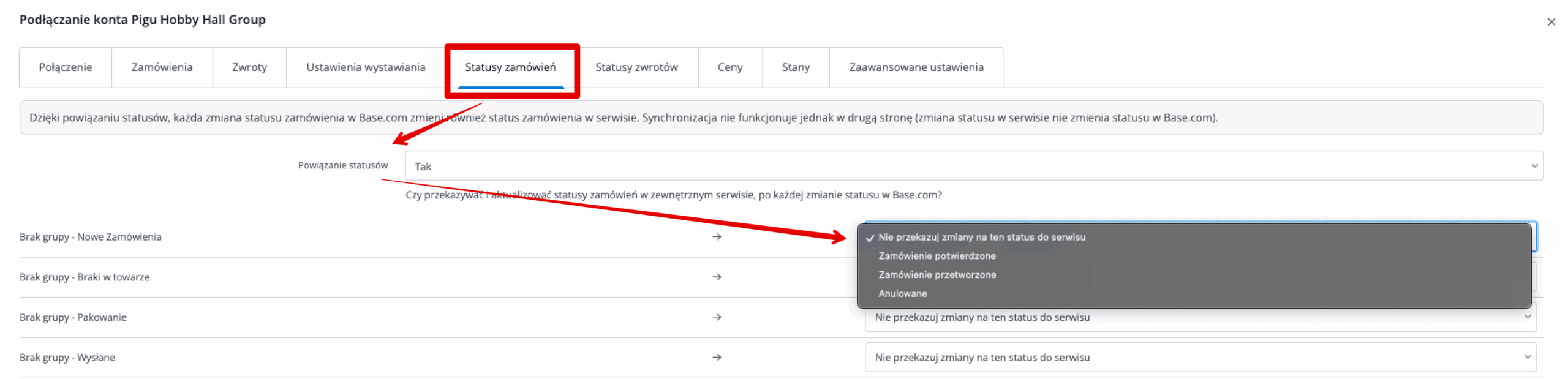Image resolution: width=1568 pixels, height=379 pixels.
Task: Open the Połączenie tab
Action: click(x=66, y=67)
